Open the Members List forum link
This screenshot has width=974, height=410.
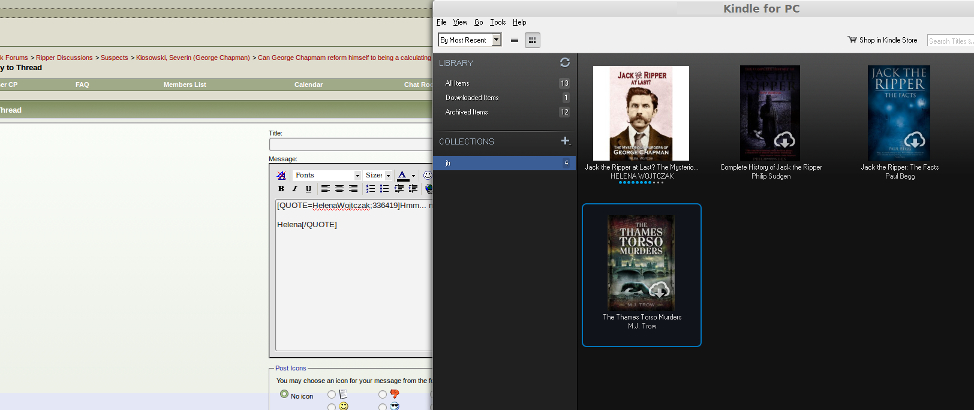(185, 85)
